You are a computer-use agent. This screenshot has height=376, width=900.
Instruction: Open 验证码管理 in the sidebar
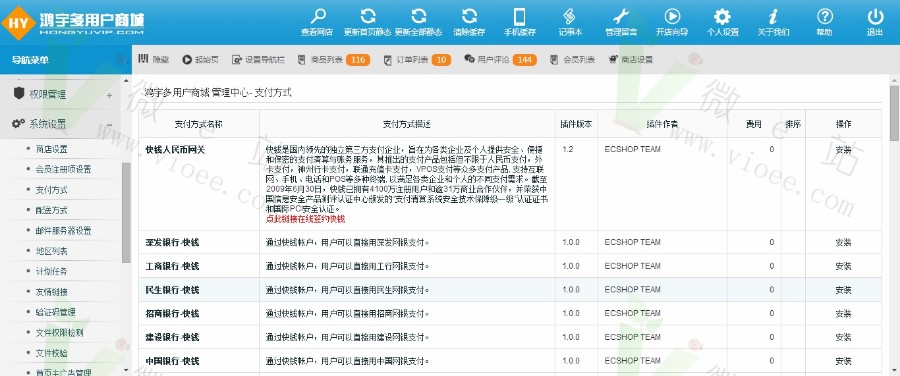pyautogui.click(x=55, y=312)
